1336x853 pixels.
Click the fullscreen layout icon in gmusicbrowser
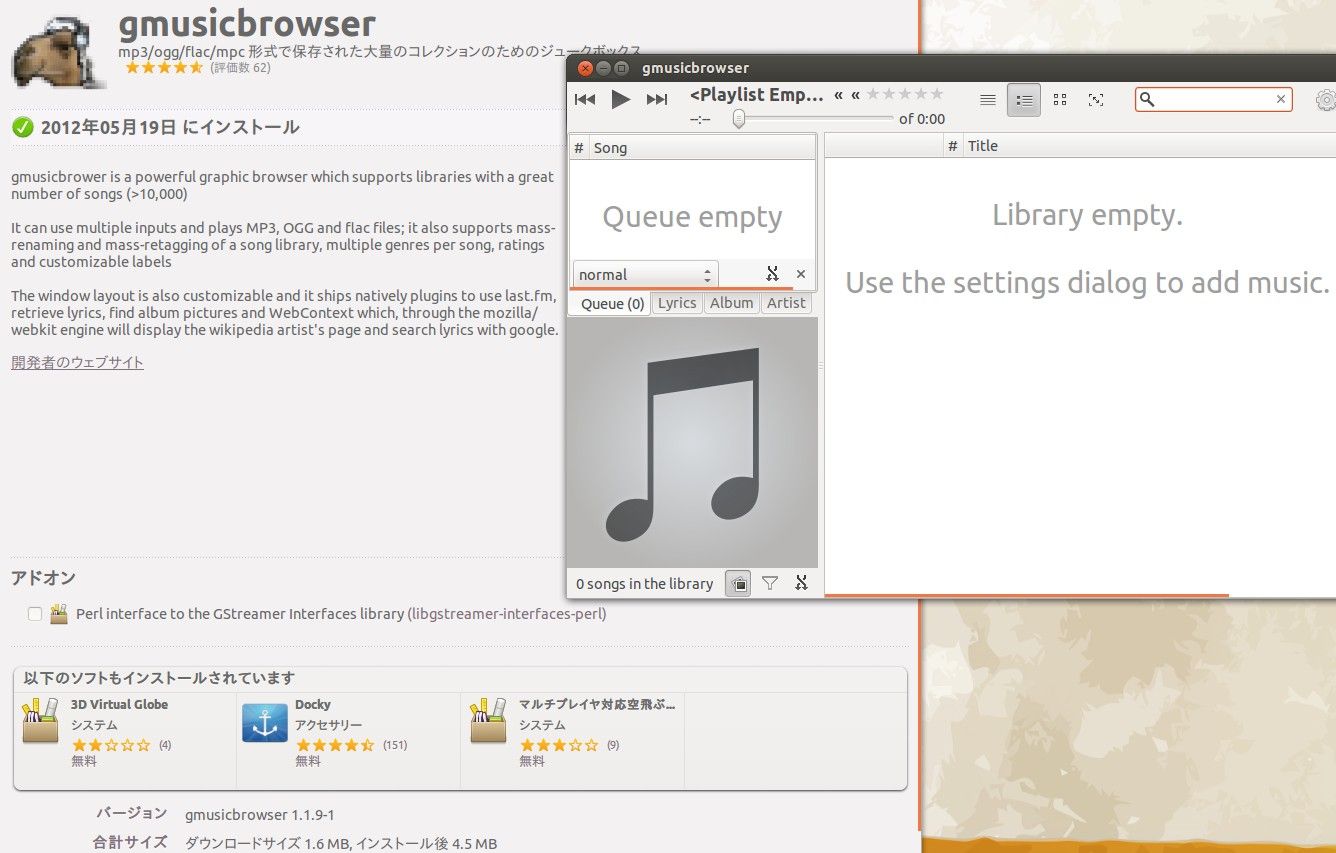pyautogui.click(x=1096, y=100)
